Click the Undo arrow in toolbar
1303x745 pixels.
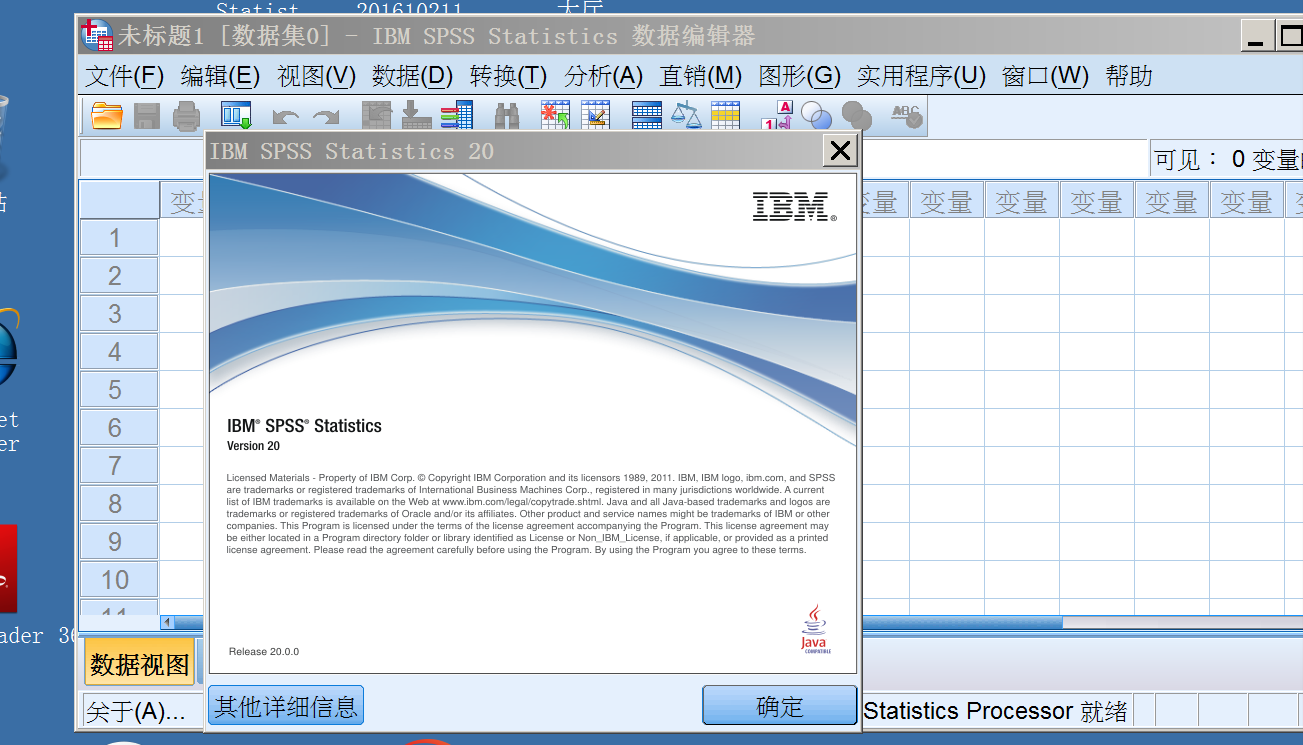(286, 116)
